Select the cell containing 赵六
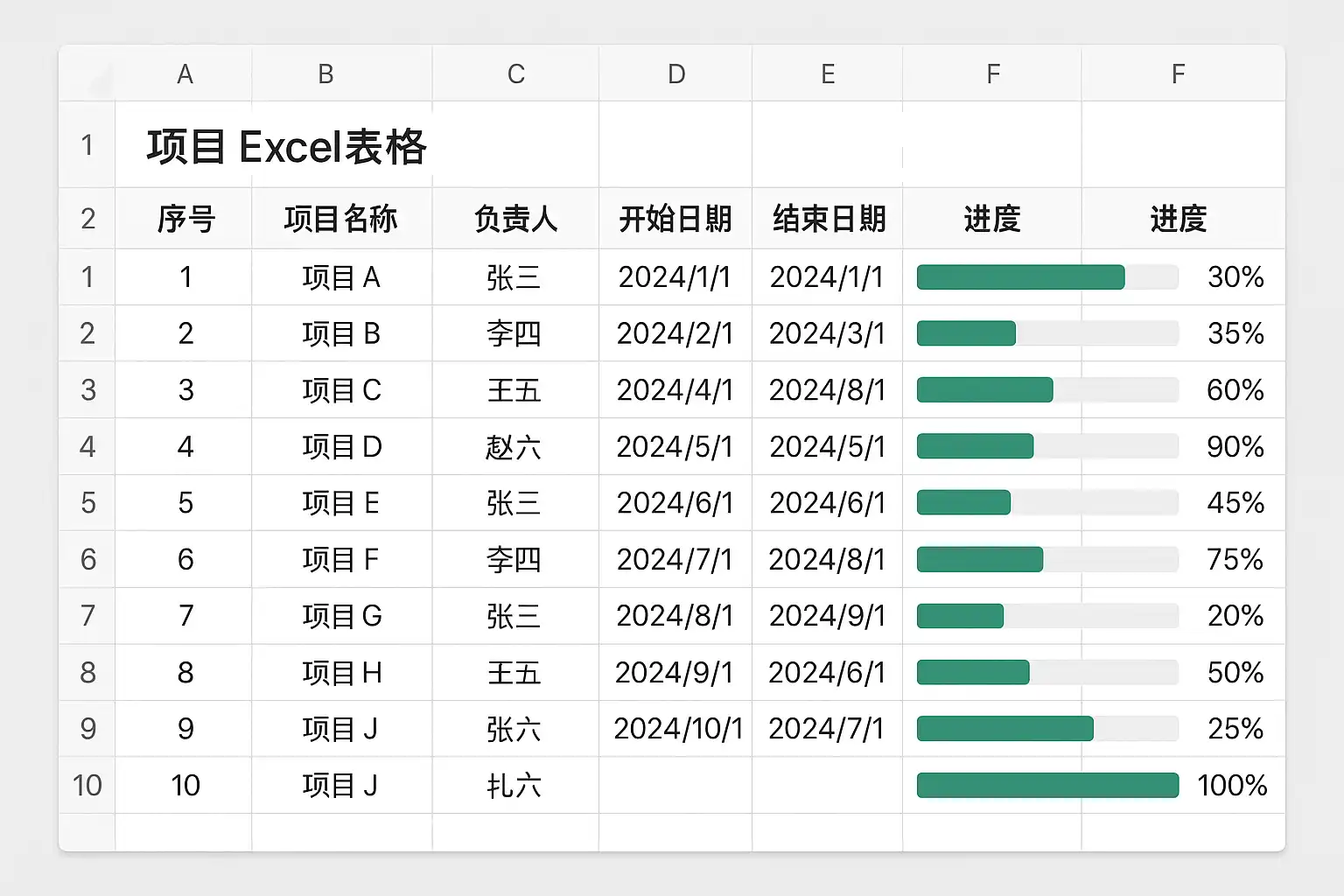 (x=516, y=447)
